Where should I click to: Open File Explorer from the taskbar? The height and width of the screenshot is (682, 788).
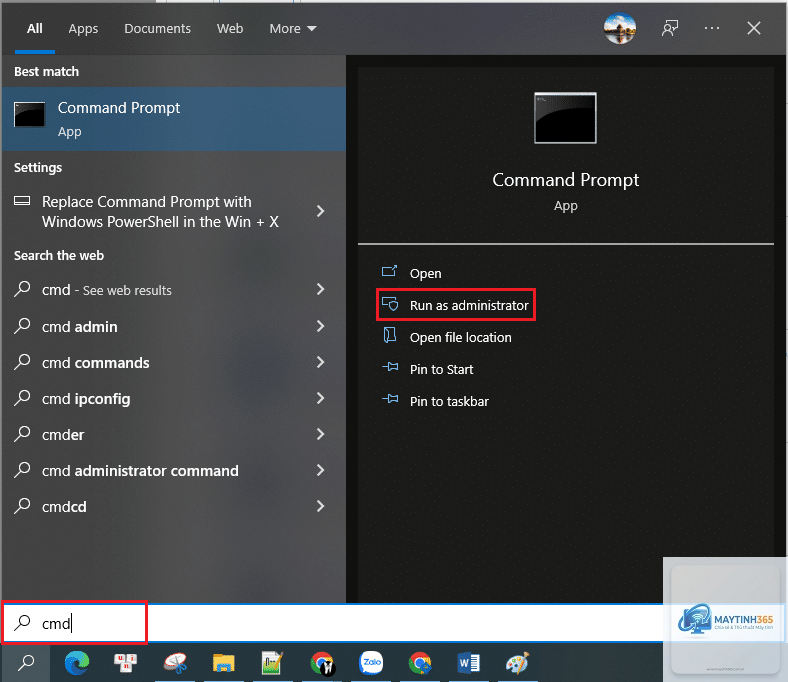(x=224, y=663)
